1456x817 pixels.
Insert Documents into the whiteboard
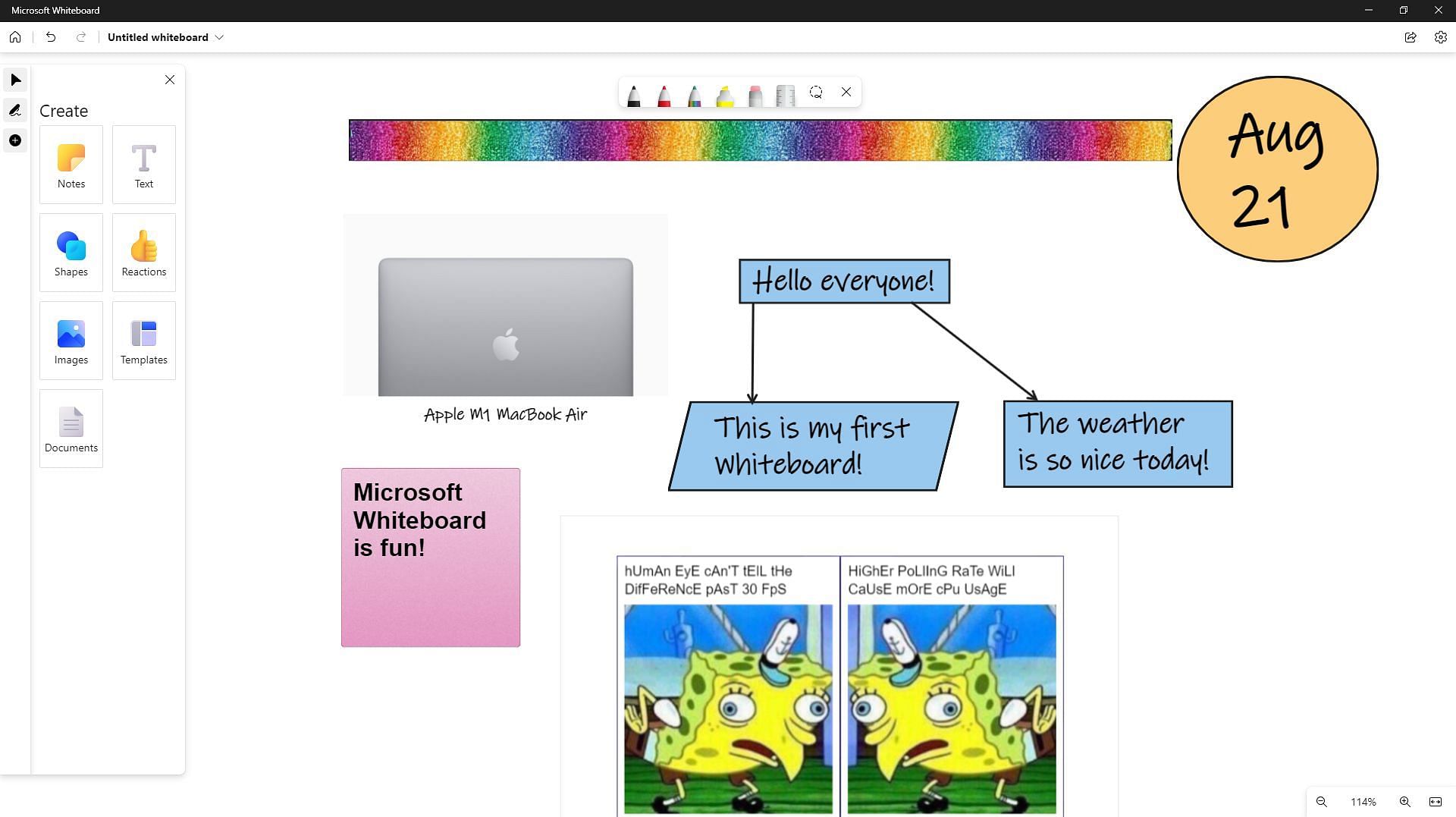(x=71, y=429)
